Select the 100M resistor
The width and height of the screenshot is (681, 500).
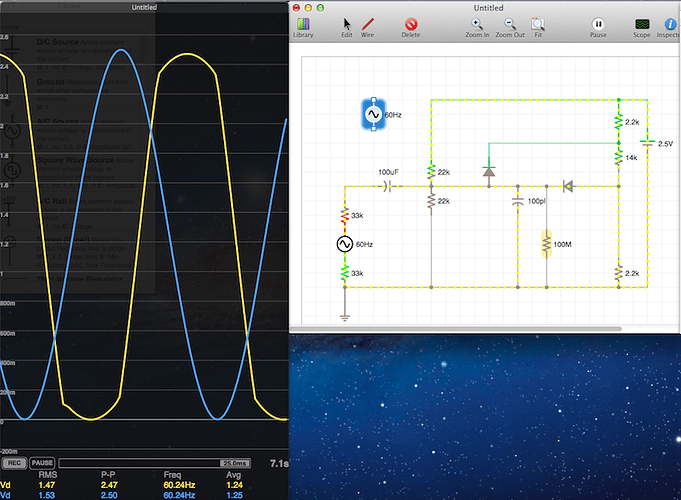pyautogui.click(x=547, y=243)
